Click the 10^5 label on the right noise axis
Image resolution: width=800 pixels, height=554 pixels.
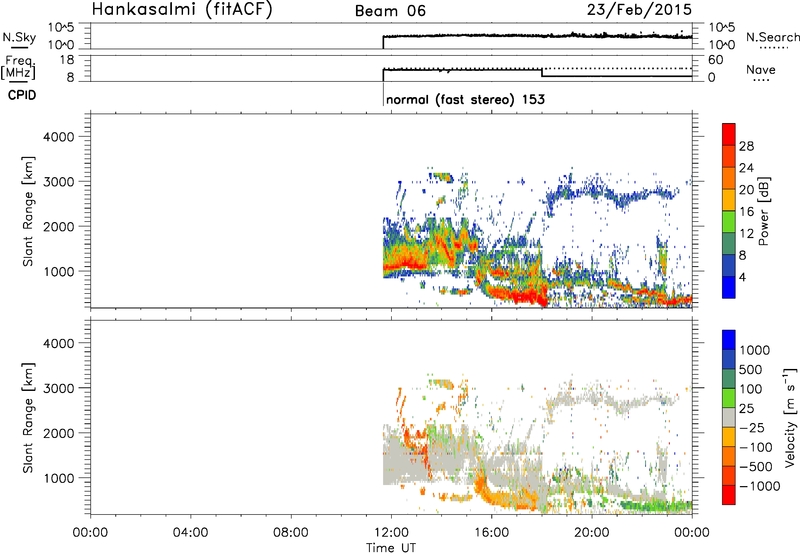pyautogui.click(x=722, y=27)
